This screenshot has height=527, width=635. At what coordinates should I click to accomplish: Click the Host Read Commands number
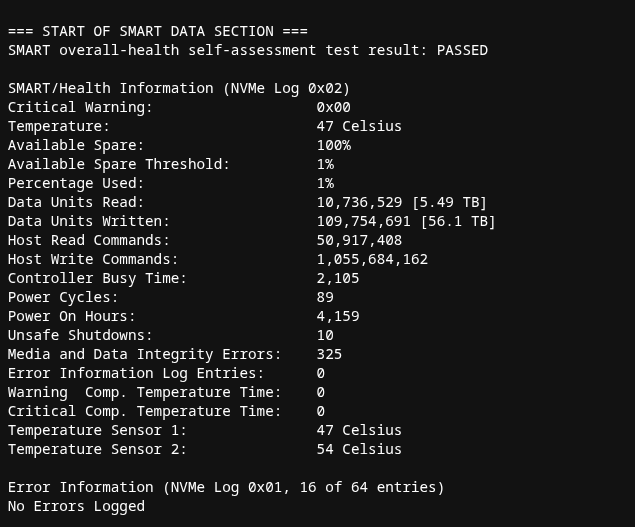(x=359, y=240)
